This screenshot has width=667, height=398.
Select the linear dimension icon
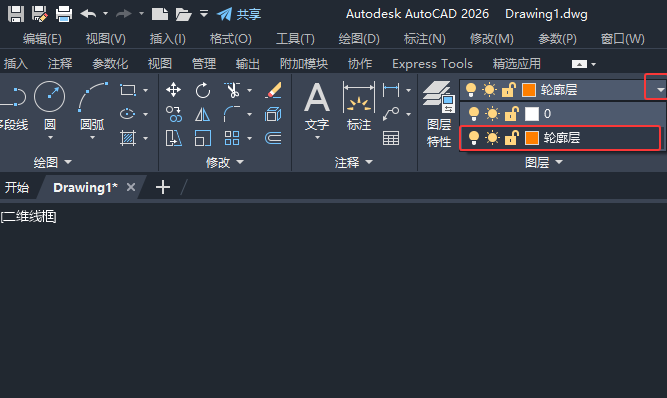click(391, 90)
